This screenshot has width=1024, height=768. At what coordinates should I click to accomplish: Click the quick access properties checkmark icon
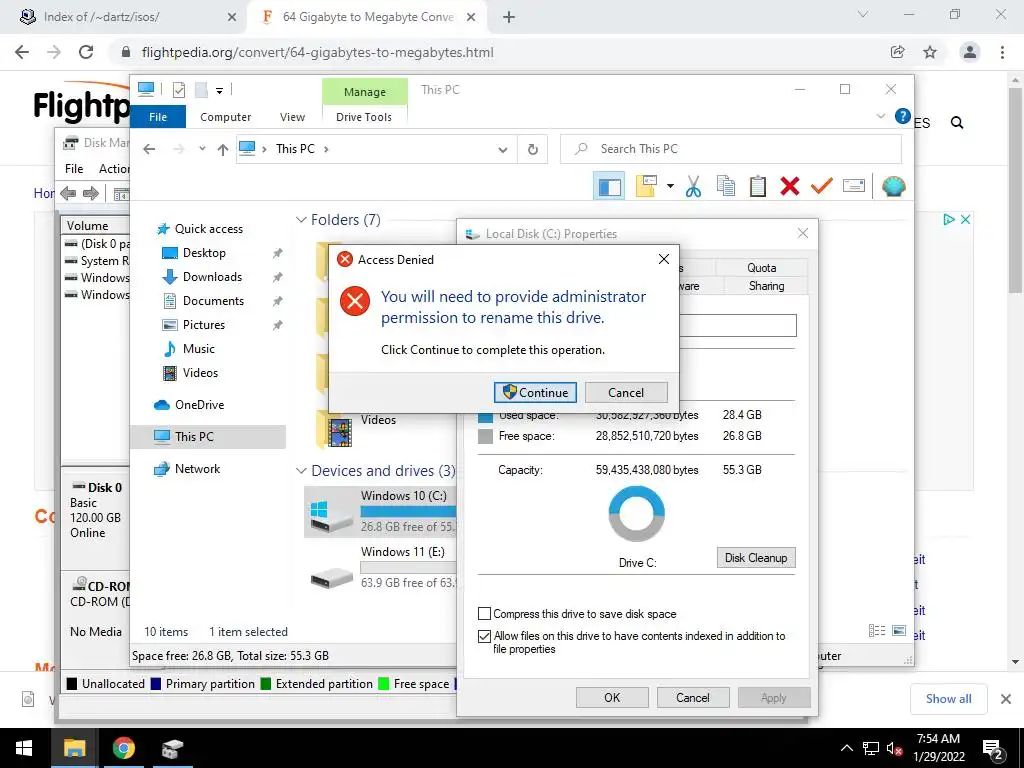178,90
